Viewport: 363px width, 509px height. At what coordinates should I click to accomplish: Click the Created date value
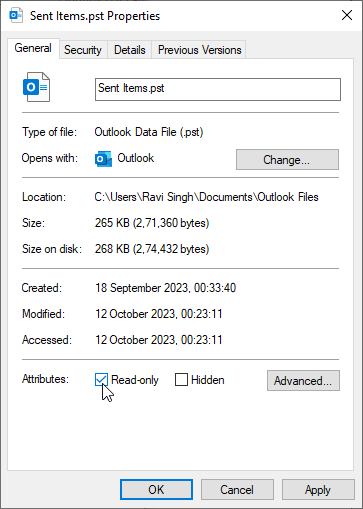tap(166, 288)
